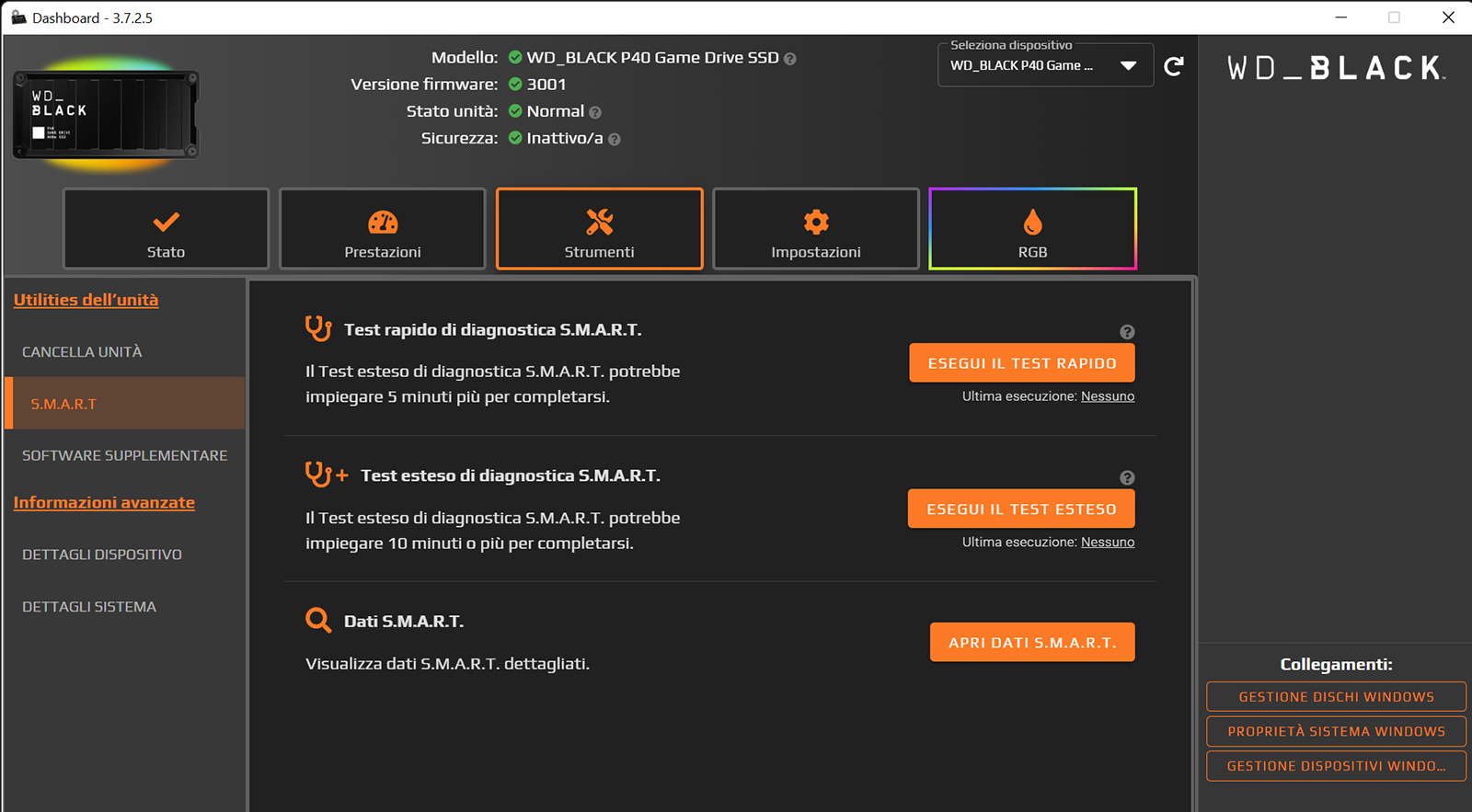Viewport: 1472px width, 812px height.
Task: Minimize the Dashboard window
Action: pos(1341,17)
